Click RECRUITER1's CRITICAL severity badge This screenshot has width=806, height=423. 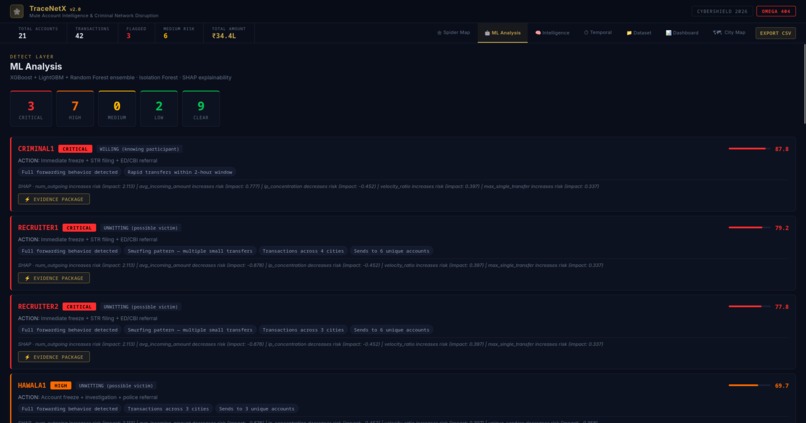(79, 228)
